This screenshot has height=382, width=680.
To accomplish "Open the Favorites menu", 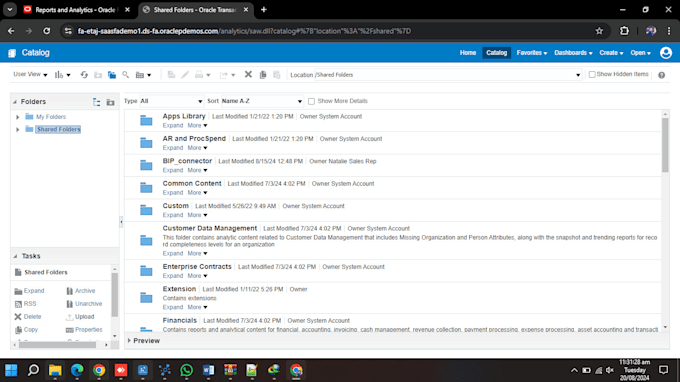I will 532,52.
